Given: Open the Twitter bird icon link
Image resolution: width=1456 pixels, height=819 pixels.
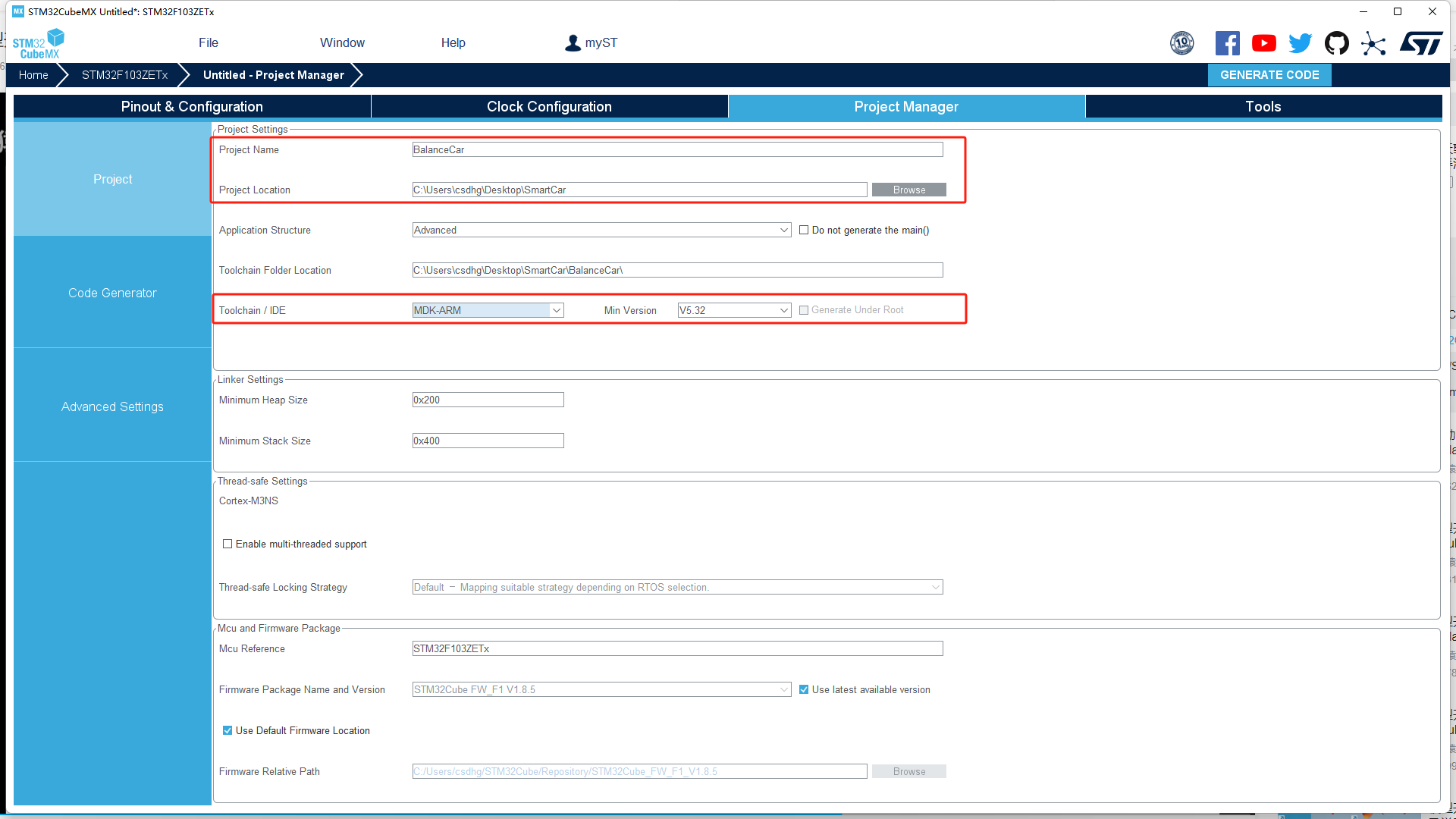Looking at the screenshot, I should pos(1300,43).
